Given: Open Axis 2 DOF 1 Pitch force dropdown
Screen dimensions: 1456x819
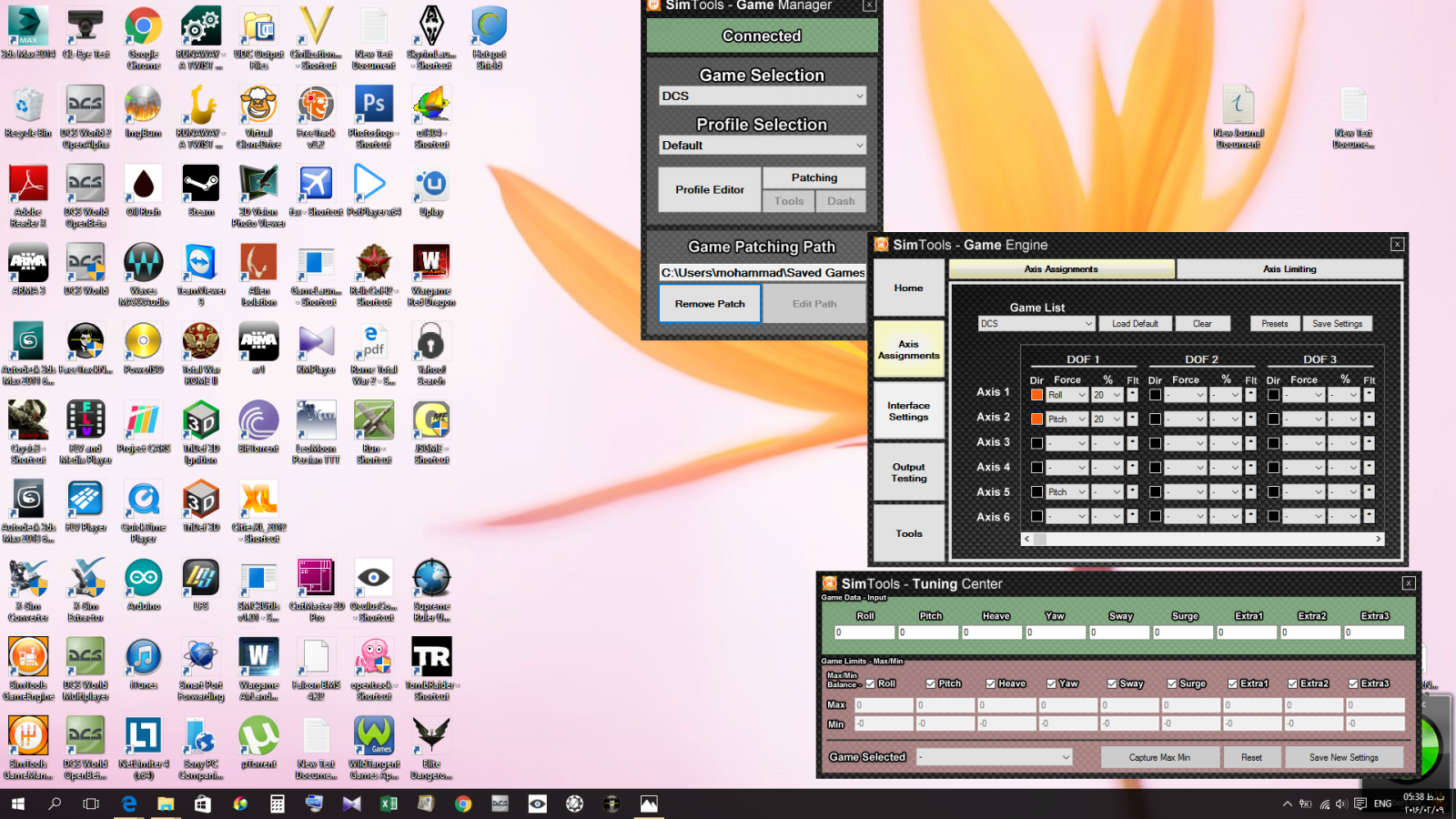Looking at the screenshot, I should click(x=1067, y=420).
